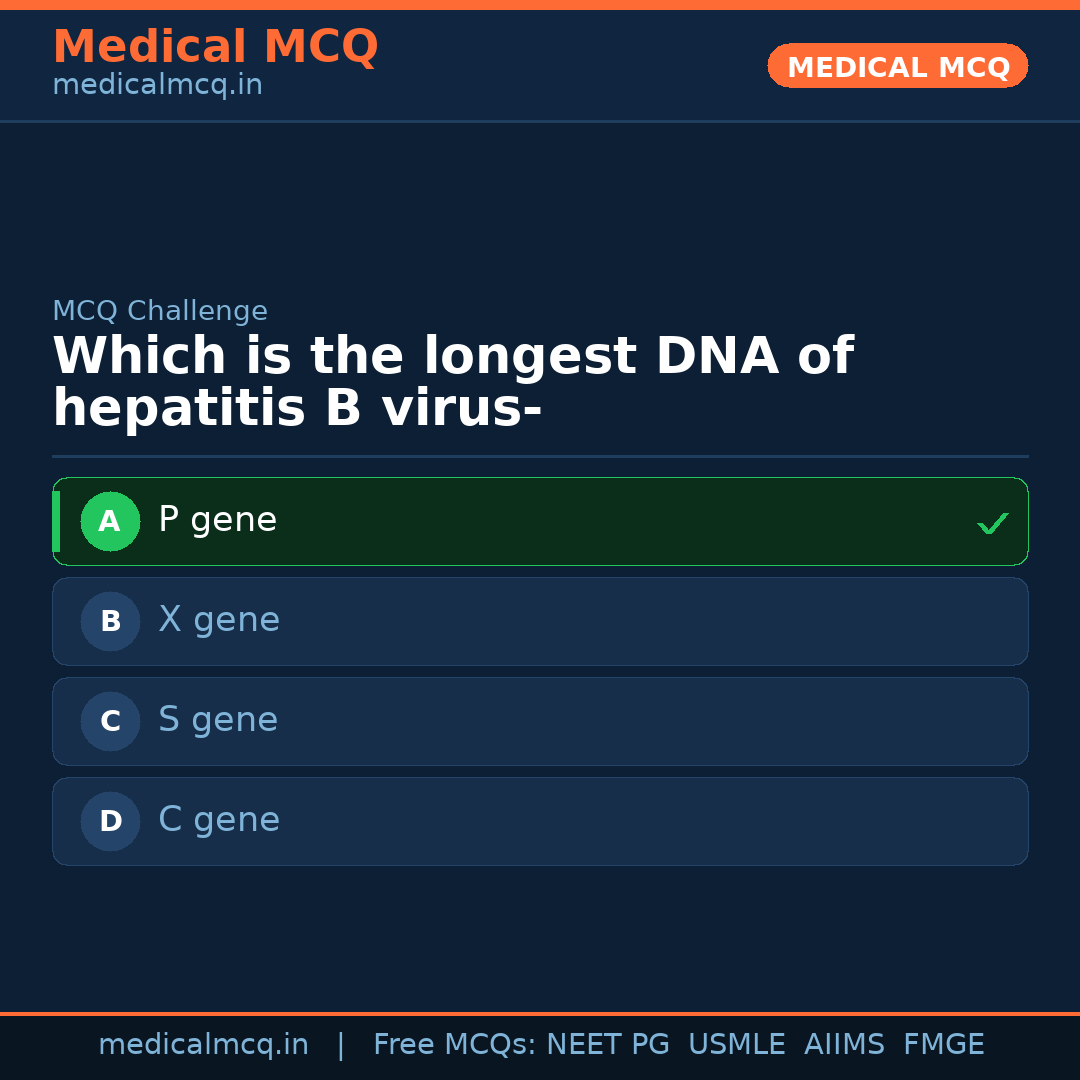Select the letter B option circle
Screen dimensions: 1080x1080
pyautogui.click(x=110, y=621)
